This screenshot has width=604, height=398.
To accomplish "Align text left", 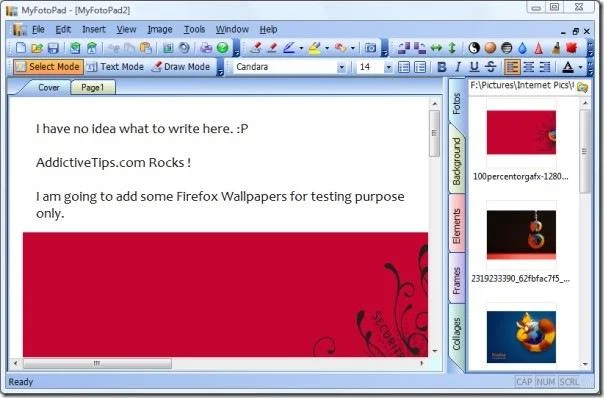I will pyautogui.click(x=512, y=67).
